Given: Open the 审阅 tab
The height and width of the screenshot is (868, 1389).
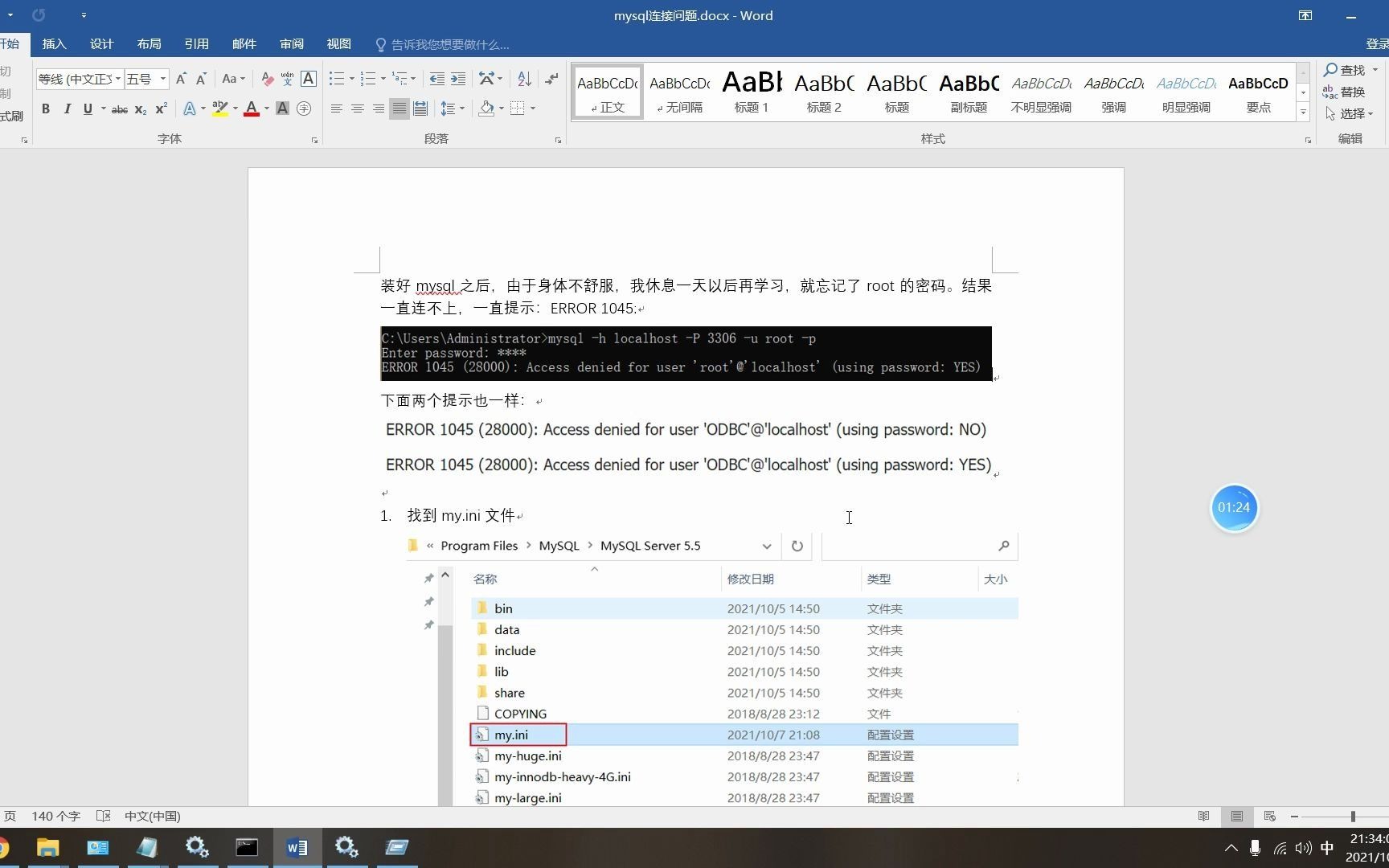Looking at the screenshot, I should pyautogui.click(x=291, y=44).
